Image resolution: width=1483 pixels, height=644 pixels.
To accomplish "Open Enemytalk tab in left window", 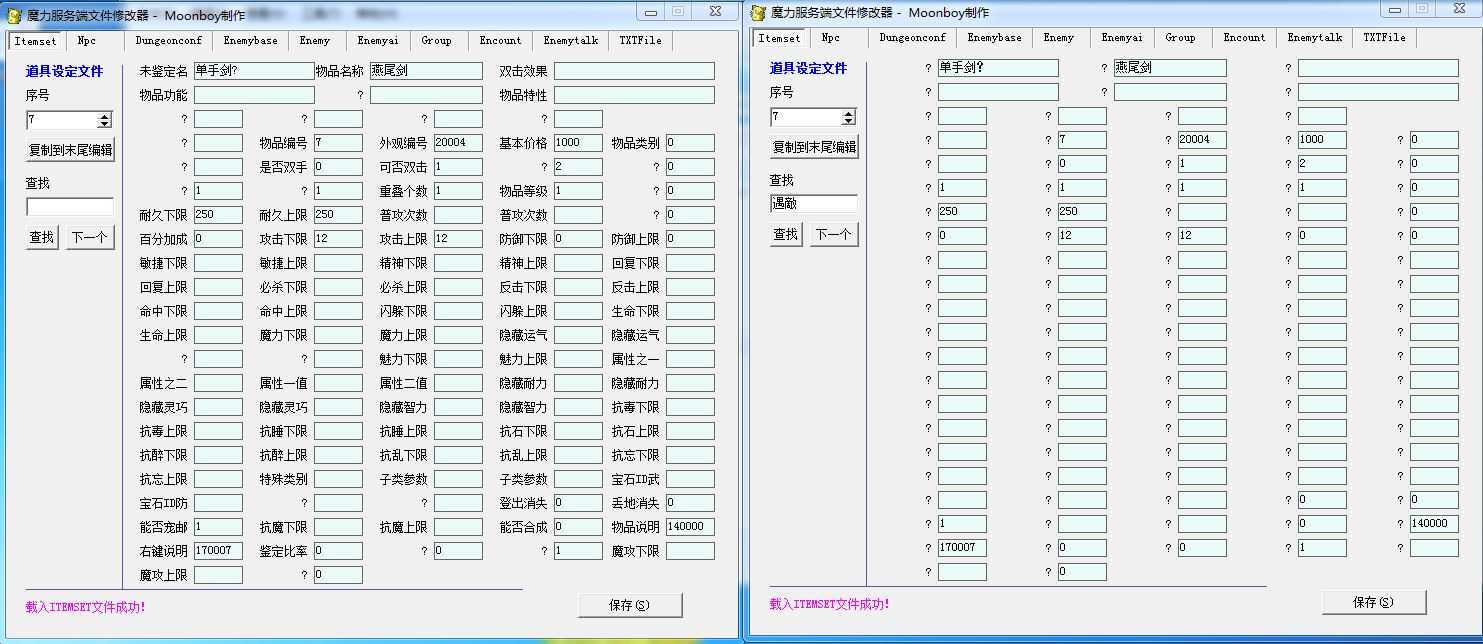I will point(571,41).
